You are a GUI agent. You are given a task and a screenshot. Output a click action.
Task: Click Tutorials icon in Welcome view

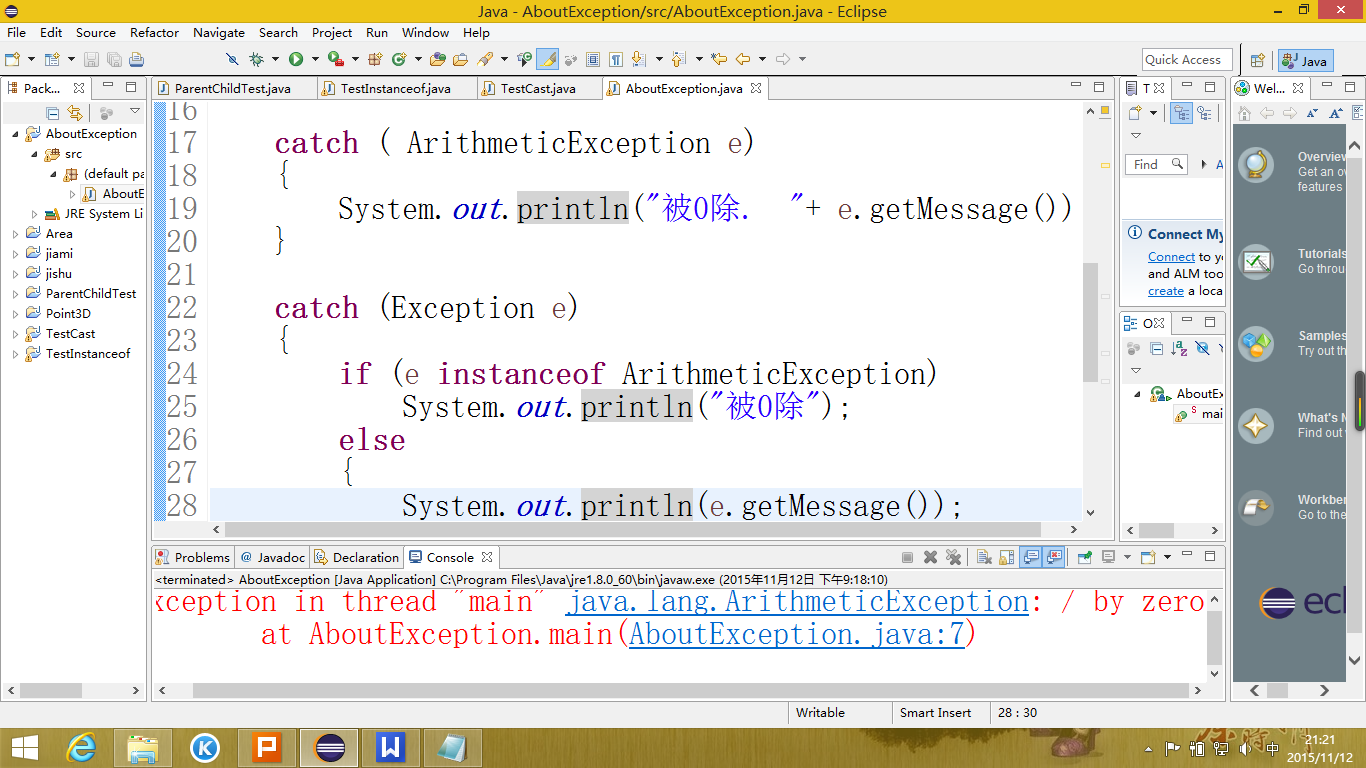tap(1255, 262)
